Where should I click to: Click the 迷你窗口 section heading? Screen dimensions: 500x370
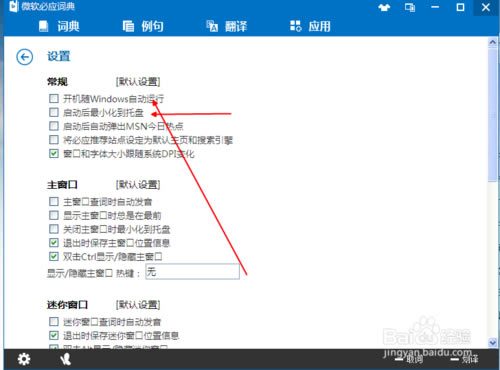click(x=67, y=305)
